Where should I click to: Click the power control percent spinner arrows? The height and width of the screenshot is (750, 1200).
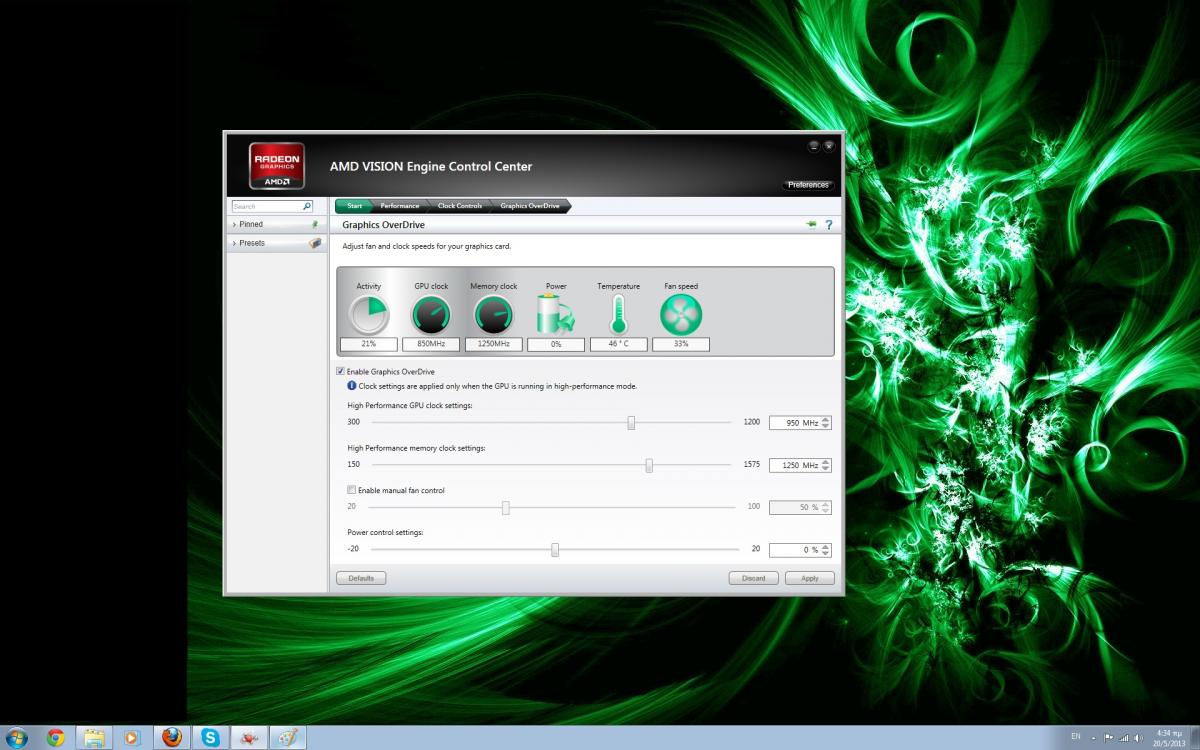click(x=826, y=550)
